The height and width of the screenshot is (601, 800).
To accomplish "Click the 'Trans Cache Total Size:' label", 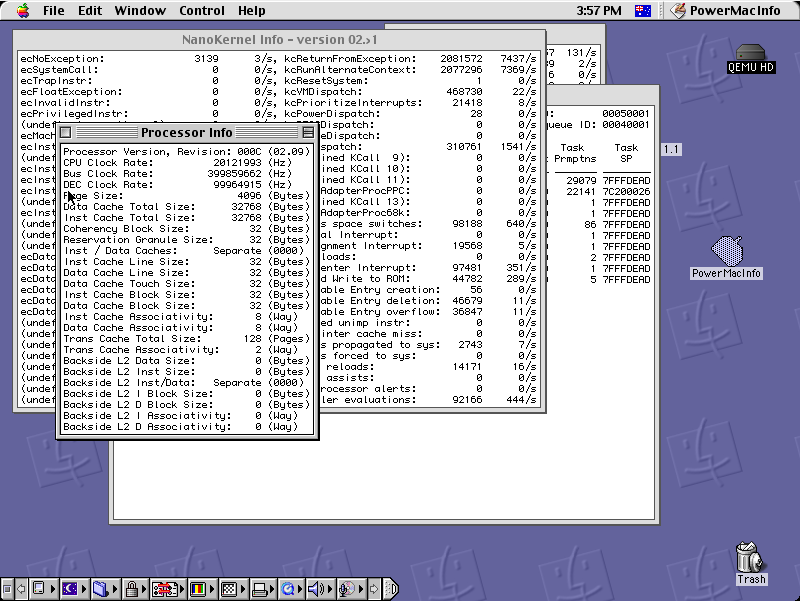I will [132, 339].
